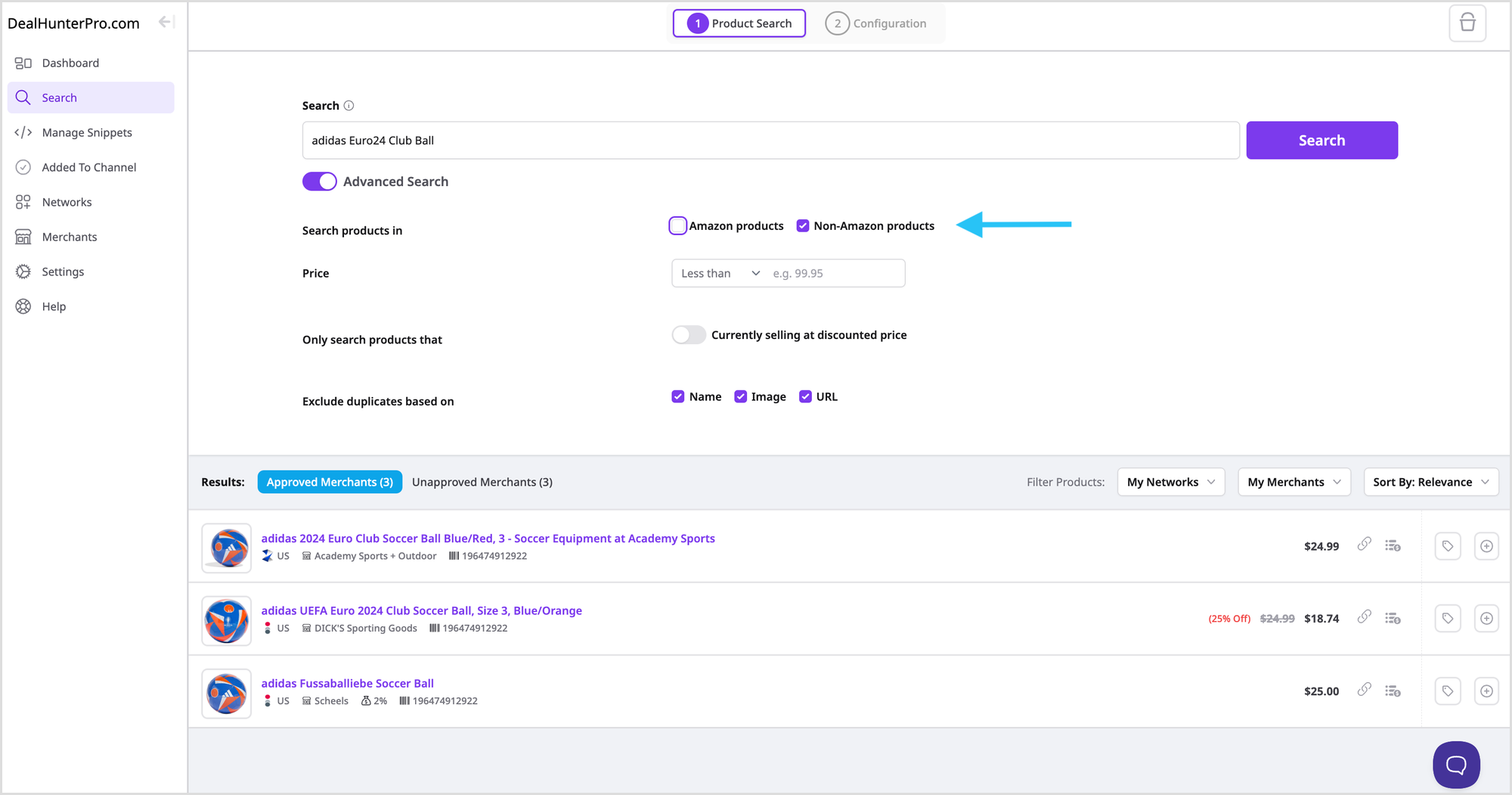
Task: Open the Less than price dropdown
Action: [720, 273]
